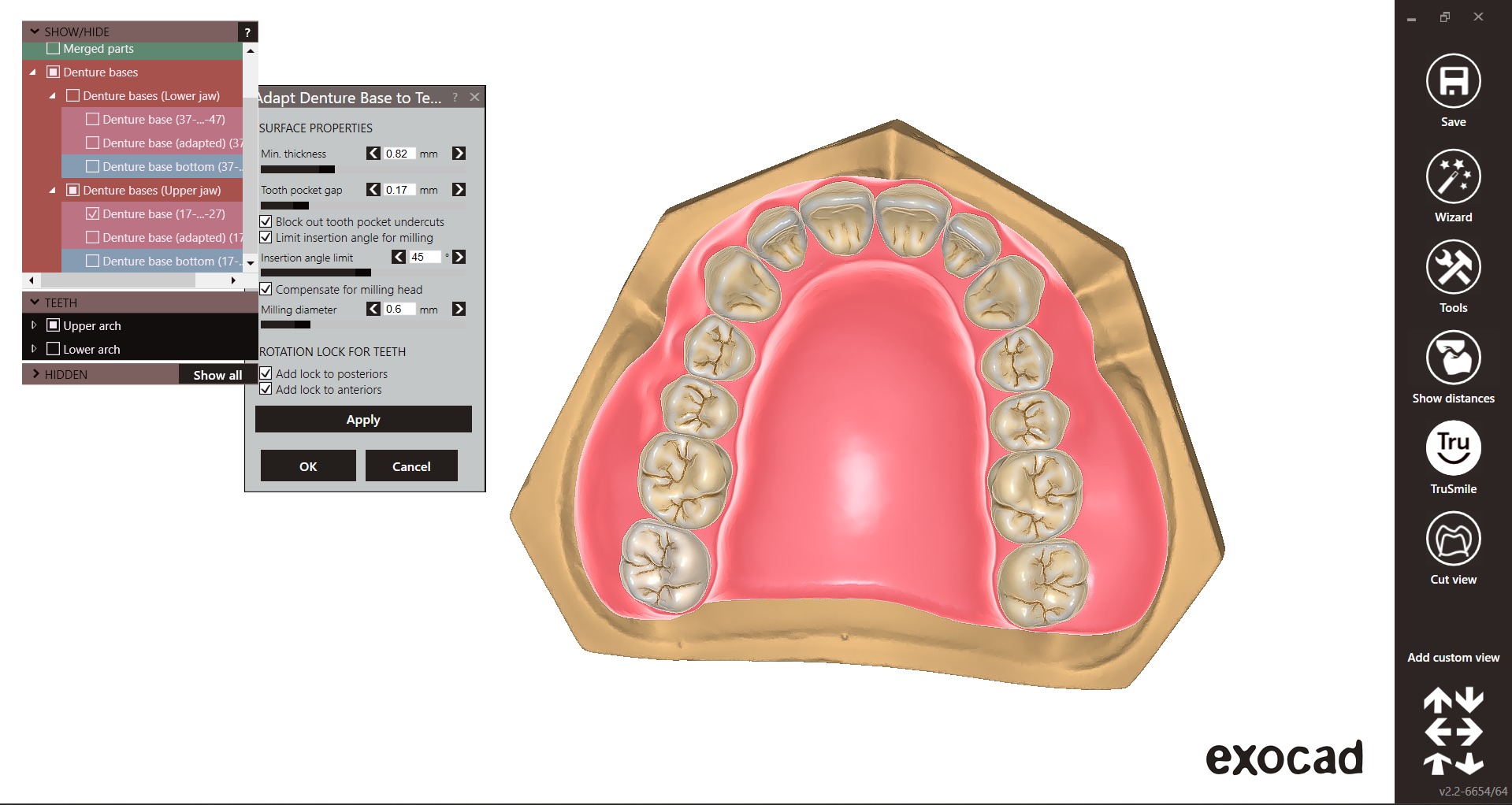Toggle Block out tooth pocket undercuts
The image size is (1512, 805).
click(x=266, y=221)
